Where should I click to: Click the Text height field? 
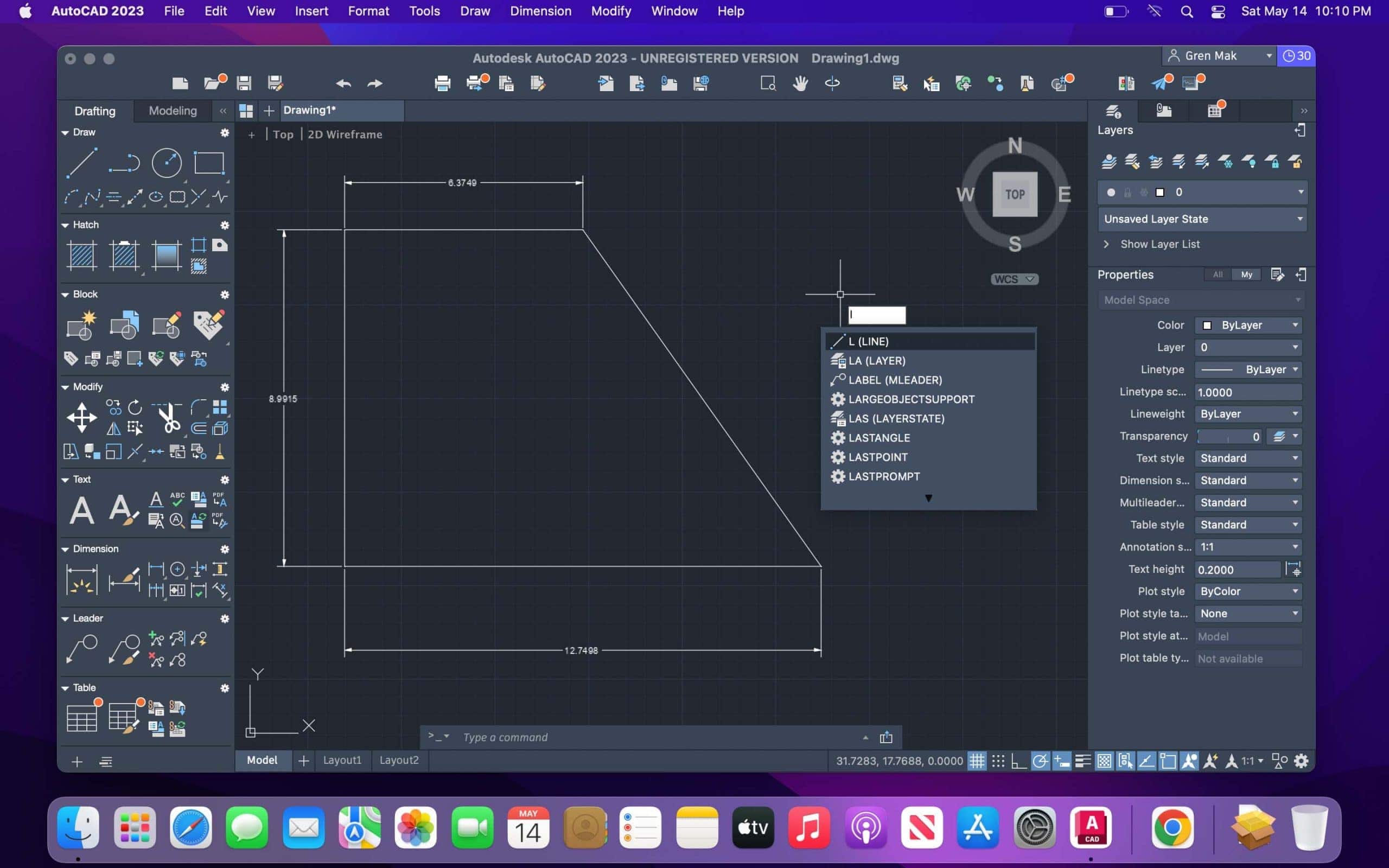tap(1237, 570)
